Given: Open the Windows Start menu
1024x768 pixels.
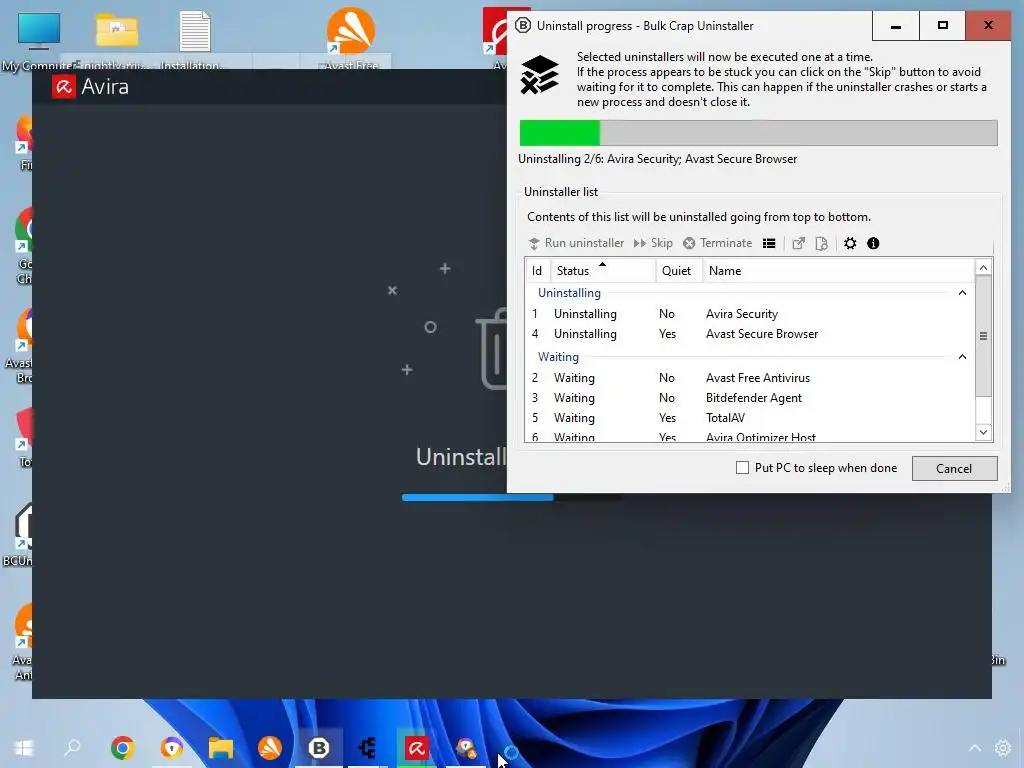Looking at the screenshot, I should [24, 748].
